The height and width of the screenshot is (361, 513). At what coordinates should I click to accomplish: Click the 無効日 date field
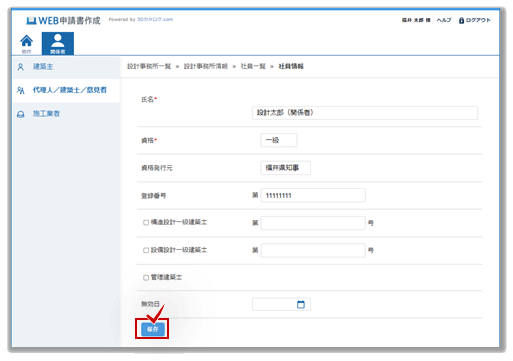281,304
